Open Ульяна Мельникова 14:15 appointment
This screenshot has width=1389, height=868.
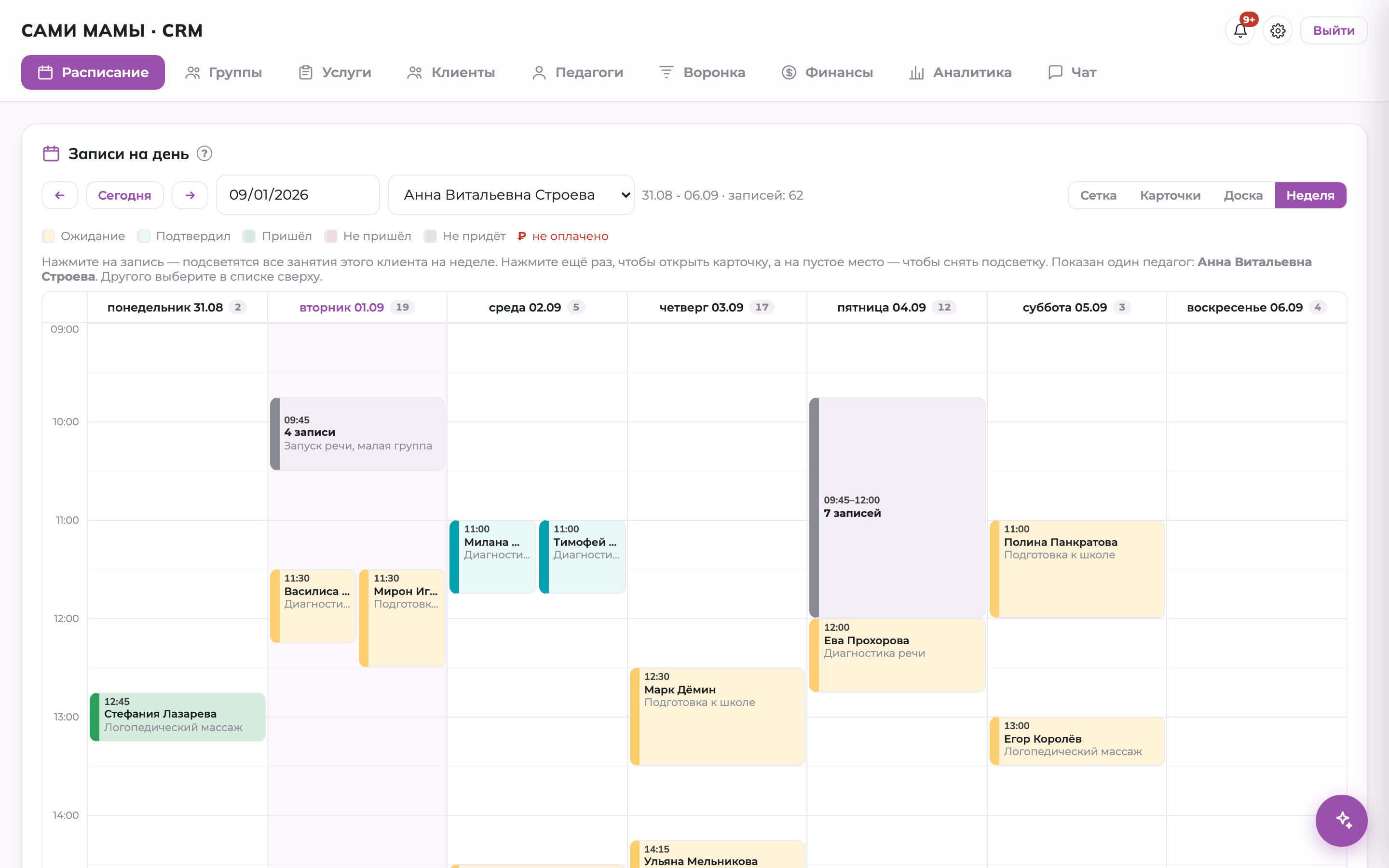[x=718, y=855]
